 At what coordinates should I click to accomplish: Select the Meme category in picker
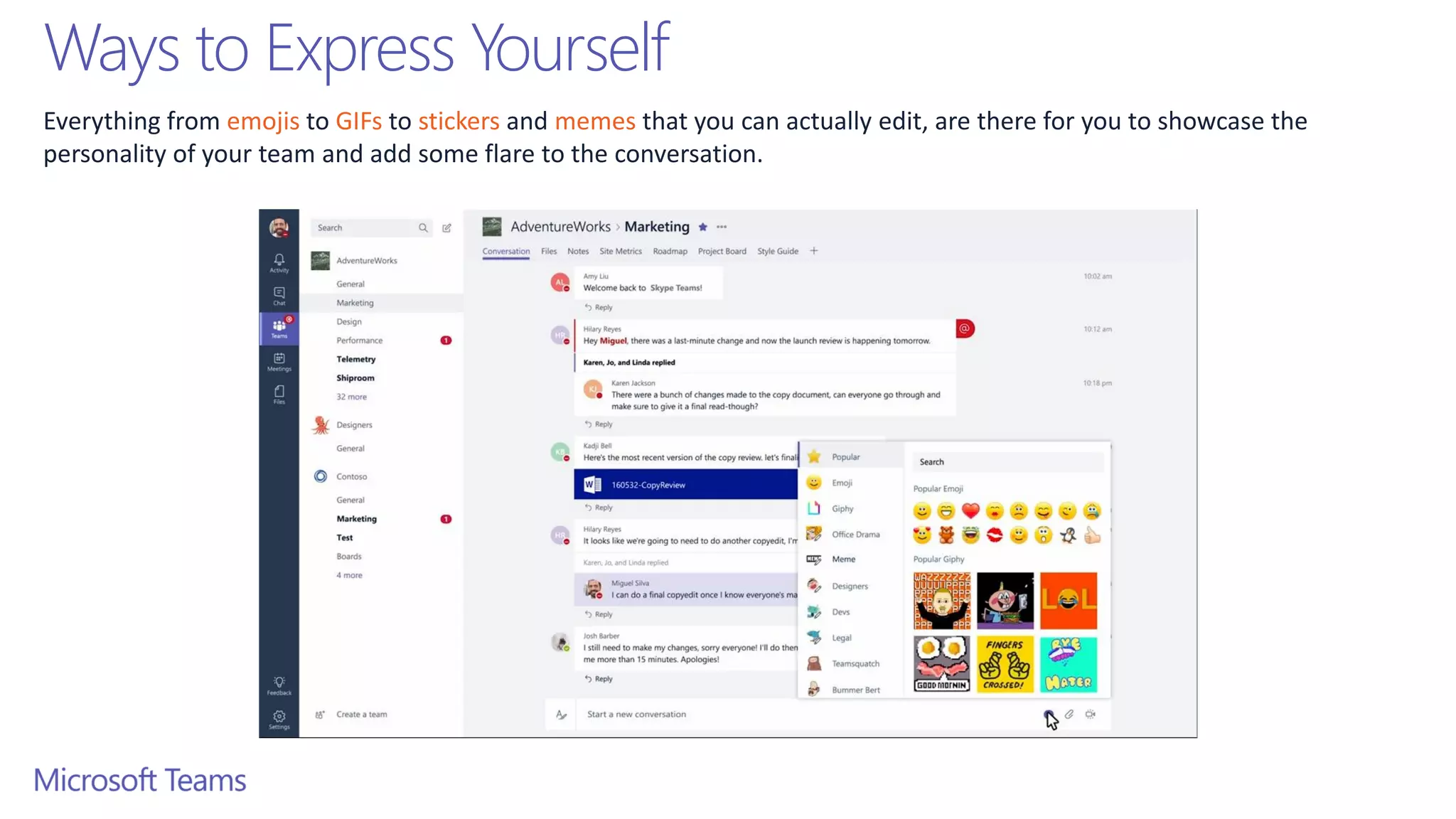[851, 560]
